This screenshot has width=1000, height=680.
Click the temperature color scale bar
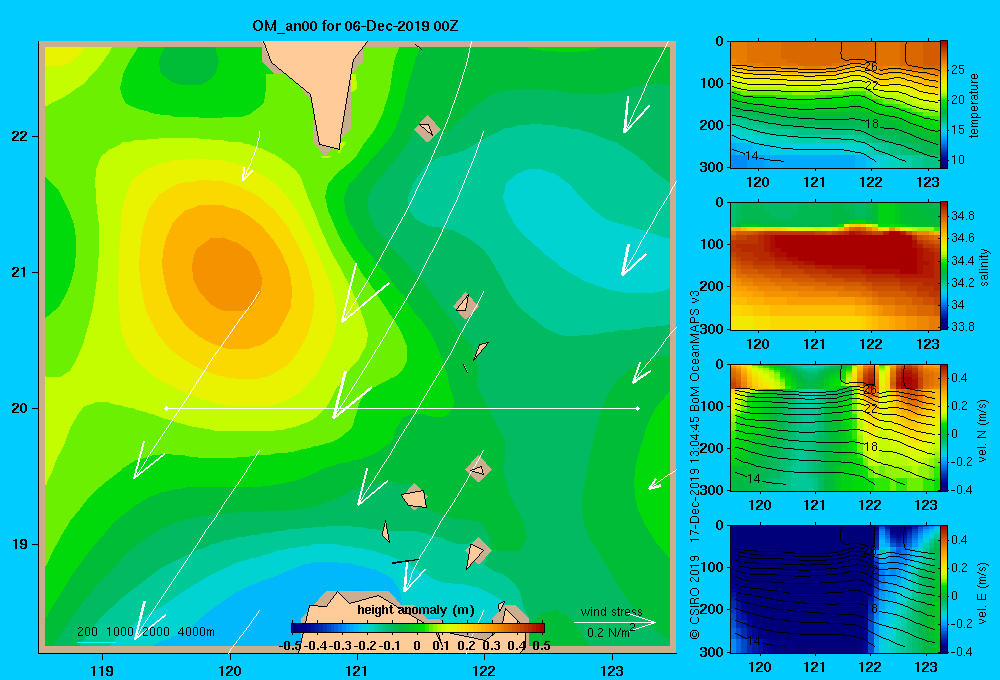coord(944,104)
